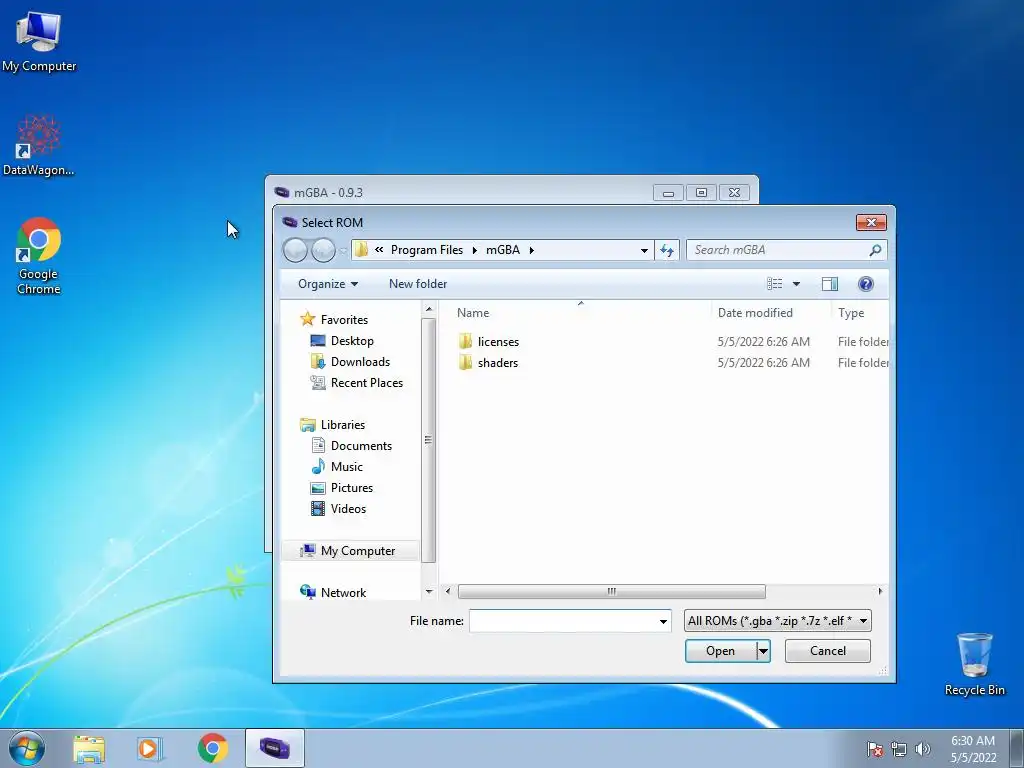Screen dimensions: 1024x768
Task: Open the Organize dropdown menu
Action: point(328,283)
